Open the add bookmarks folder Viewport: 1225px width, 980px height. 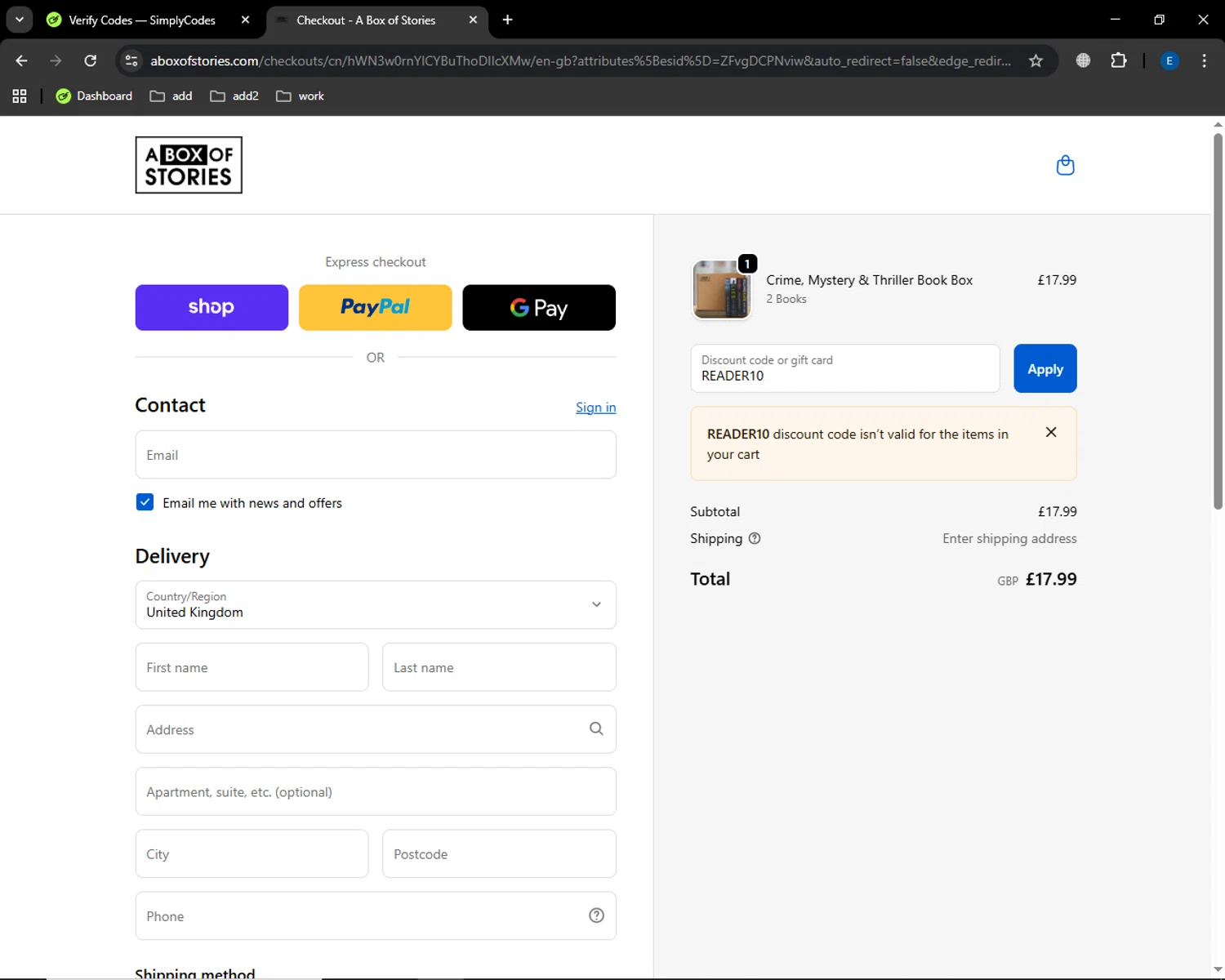(x=171, y=96)
